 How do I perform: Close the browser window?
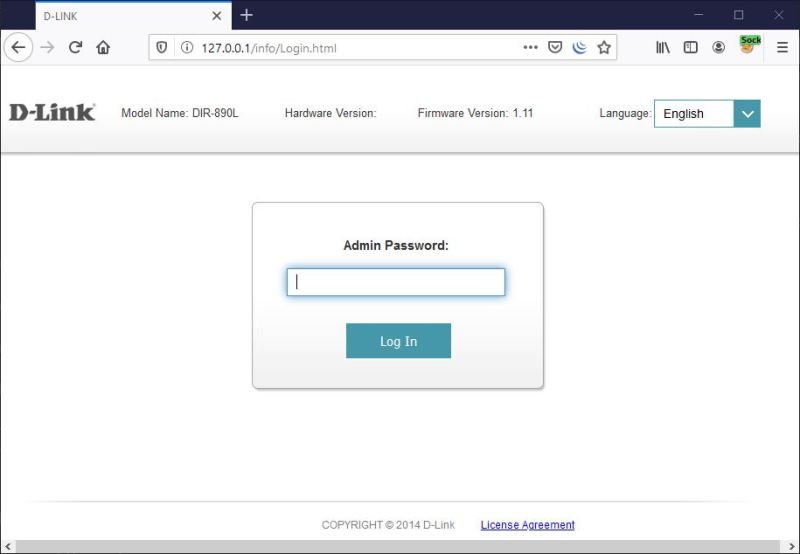click(x=779, y=15)
